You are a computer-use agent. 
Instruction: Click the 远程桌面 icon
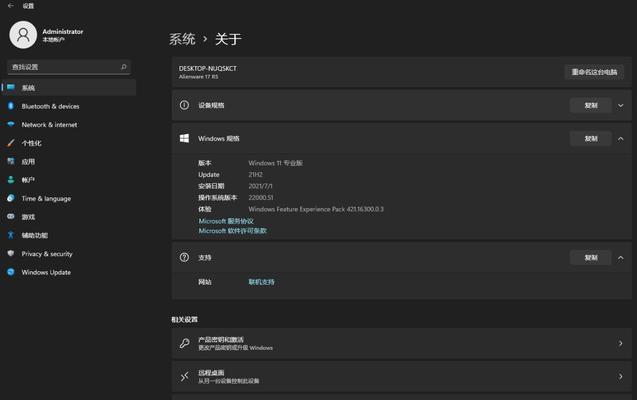(184, 377)
